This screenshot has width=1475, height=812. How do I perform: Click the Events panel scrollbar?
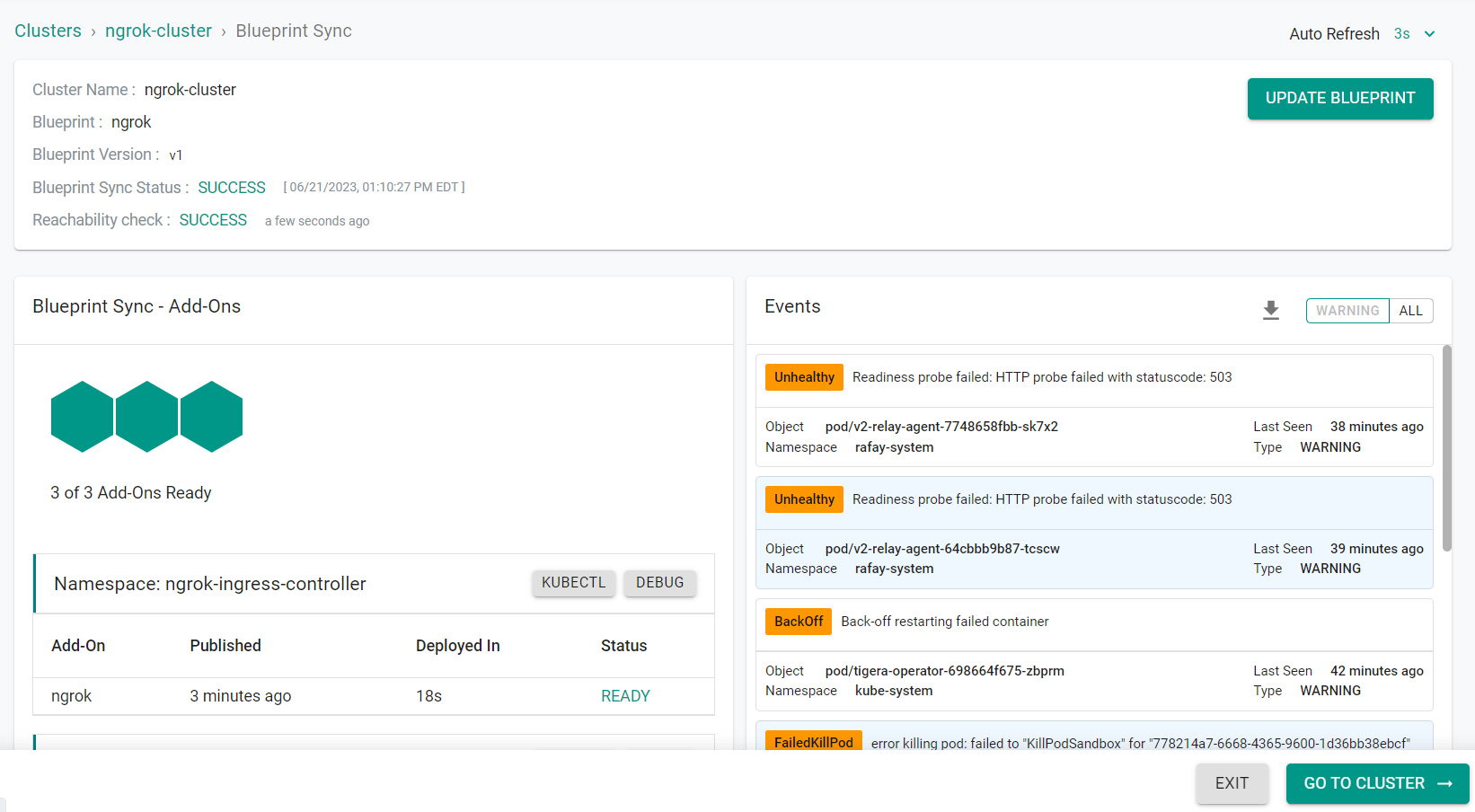(1446, 448)
